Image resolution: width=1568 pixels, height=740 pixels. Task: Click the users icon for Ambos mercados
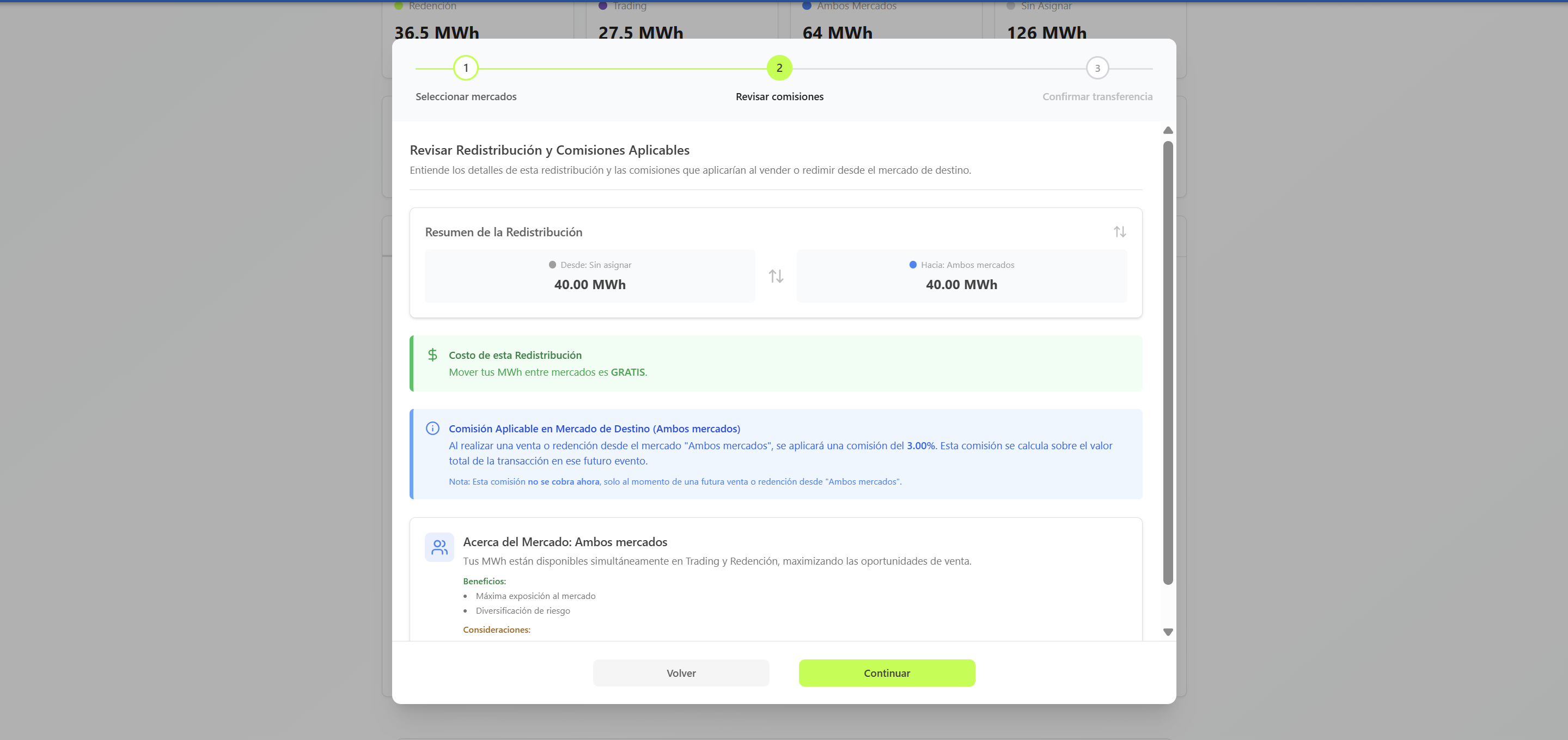pos(439,547)
